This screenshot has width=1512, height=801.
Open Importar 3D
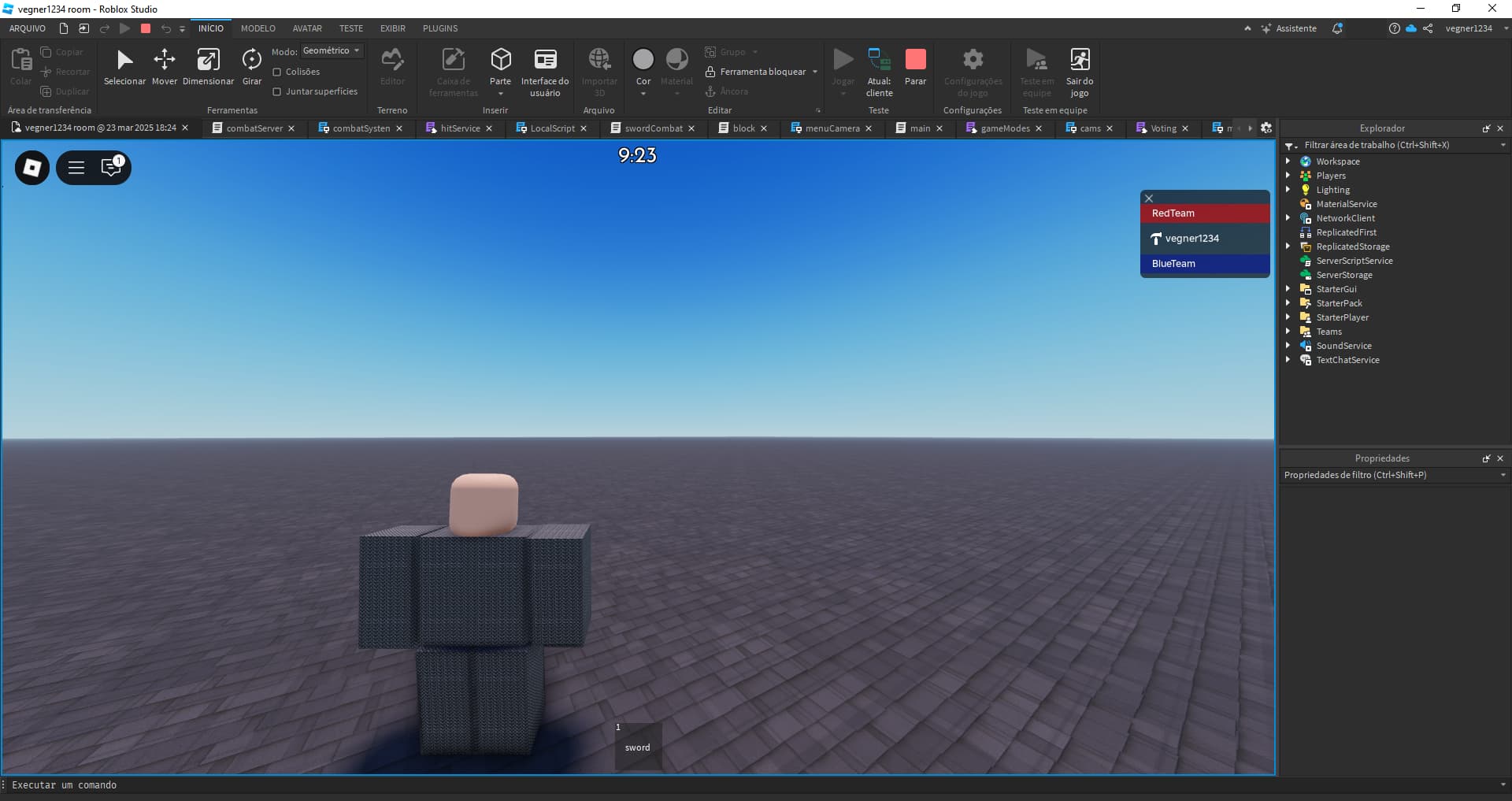coord(598,71)
